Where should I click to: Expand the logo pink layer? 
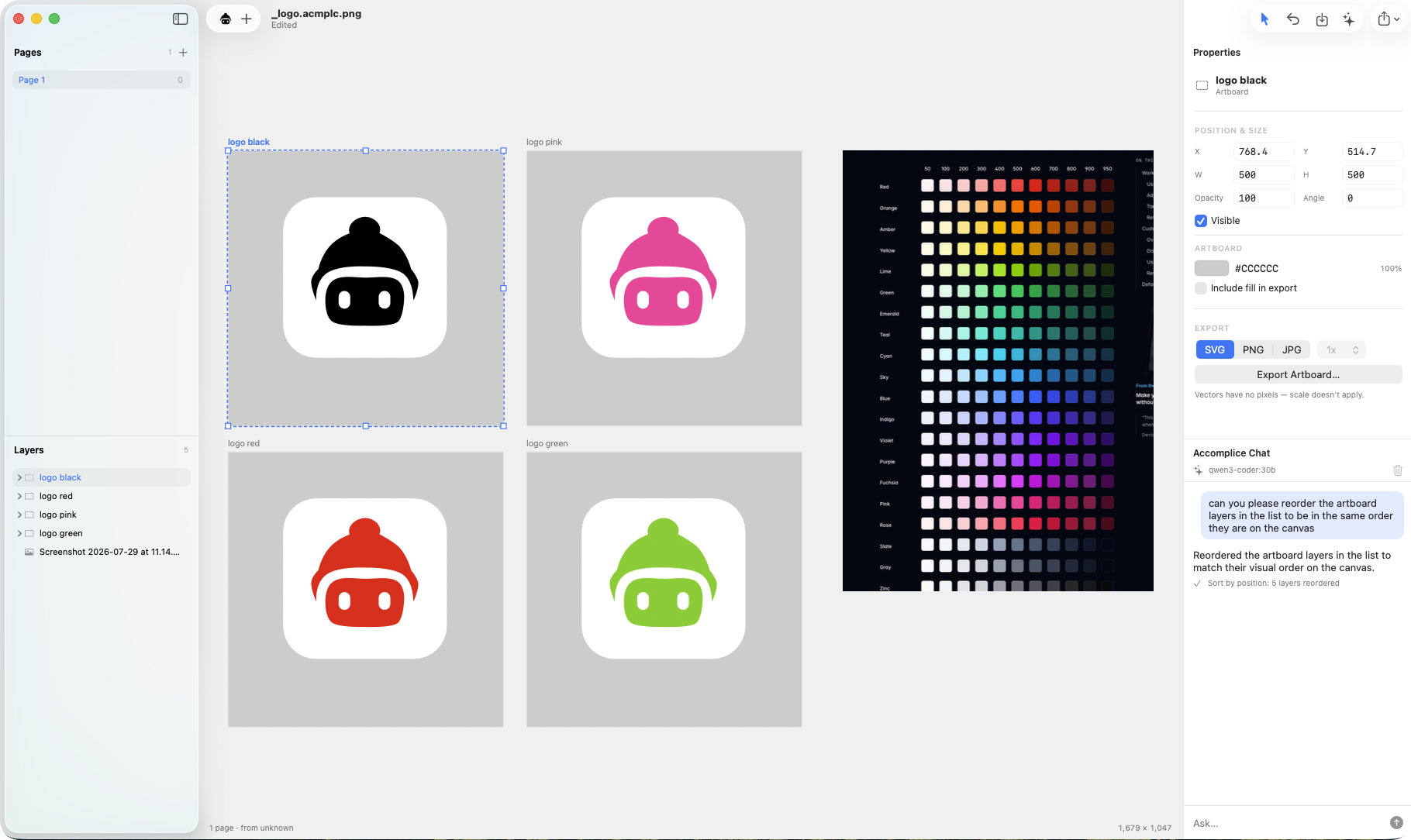tap(19, 515)
